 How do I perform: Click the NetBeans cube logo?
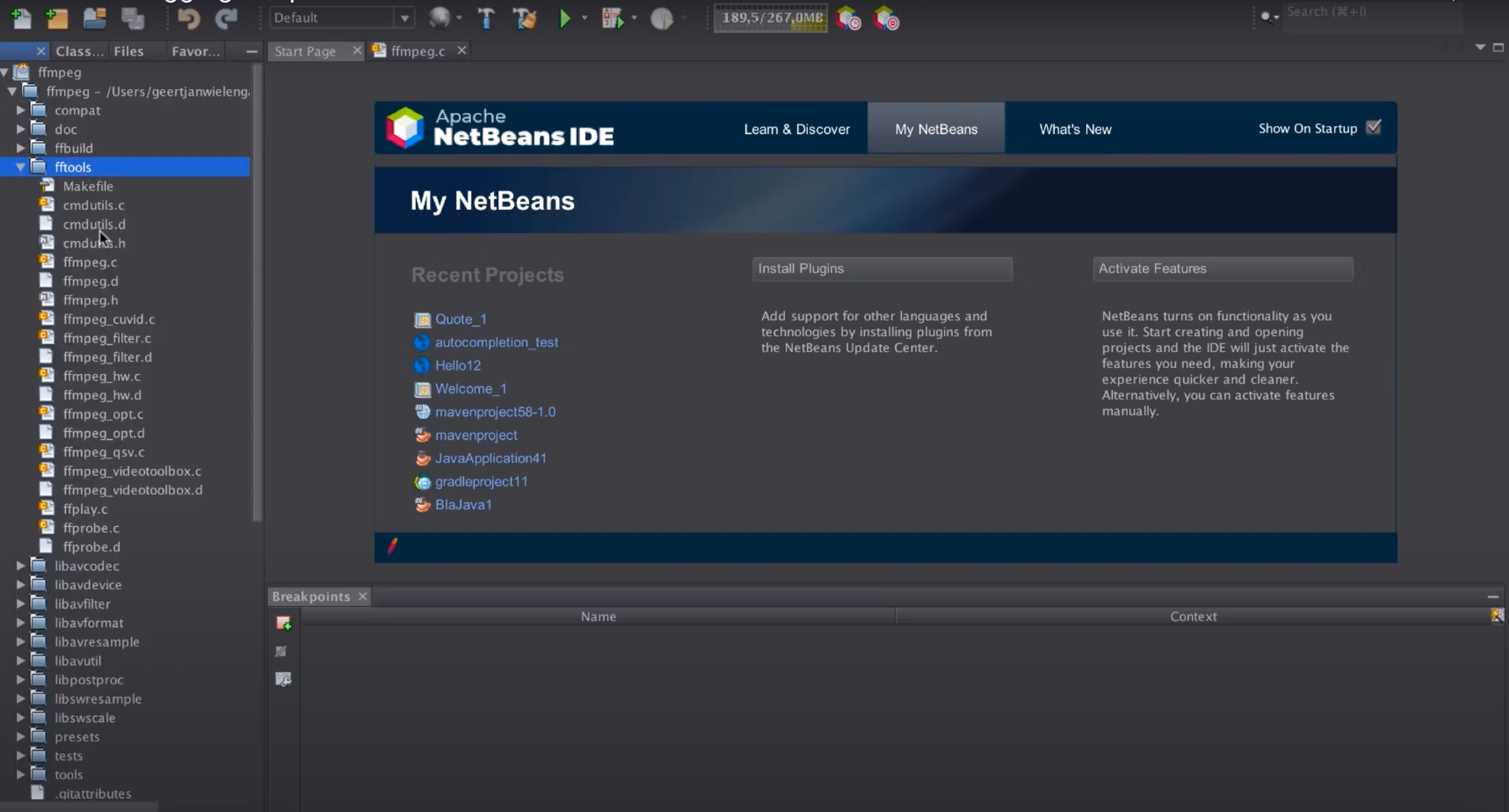[x=405, y=127]
